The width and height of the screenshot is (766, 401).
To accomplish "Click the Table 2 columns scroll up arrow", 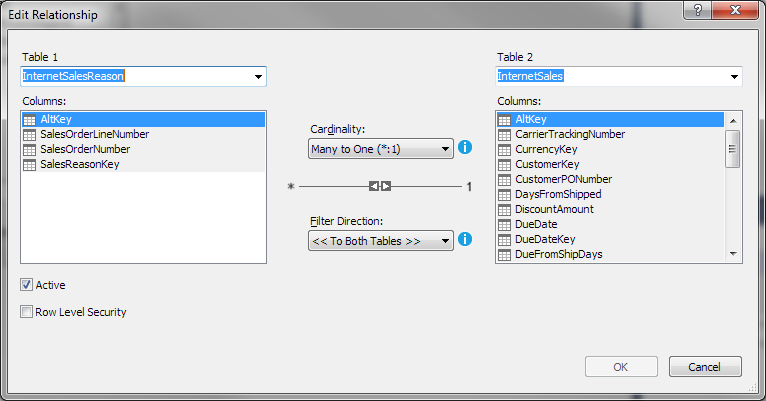I will (733, 121).
